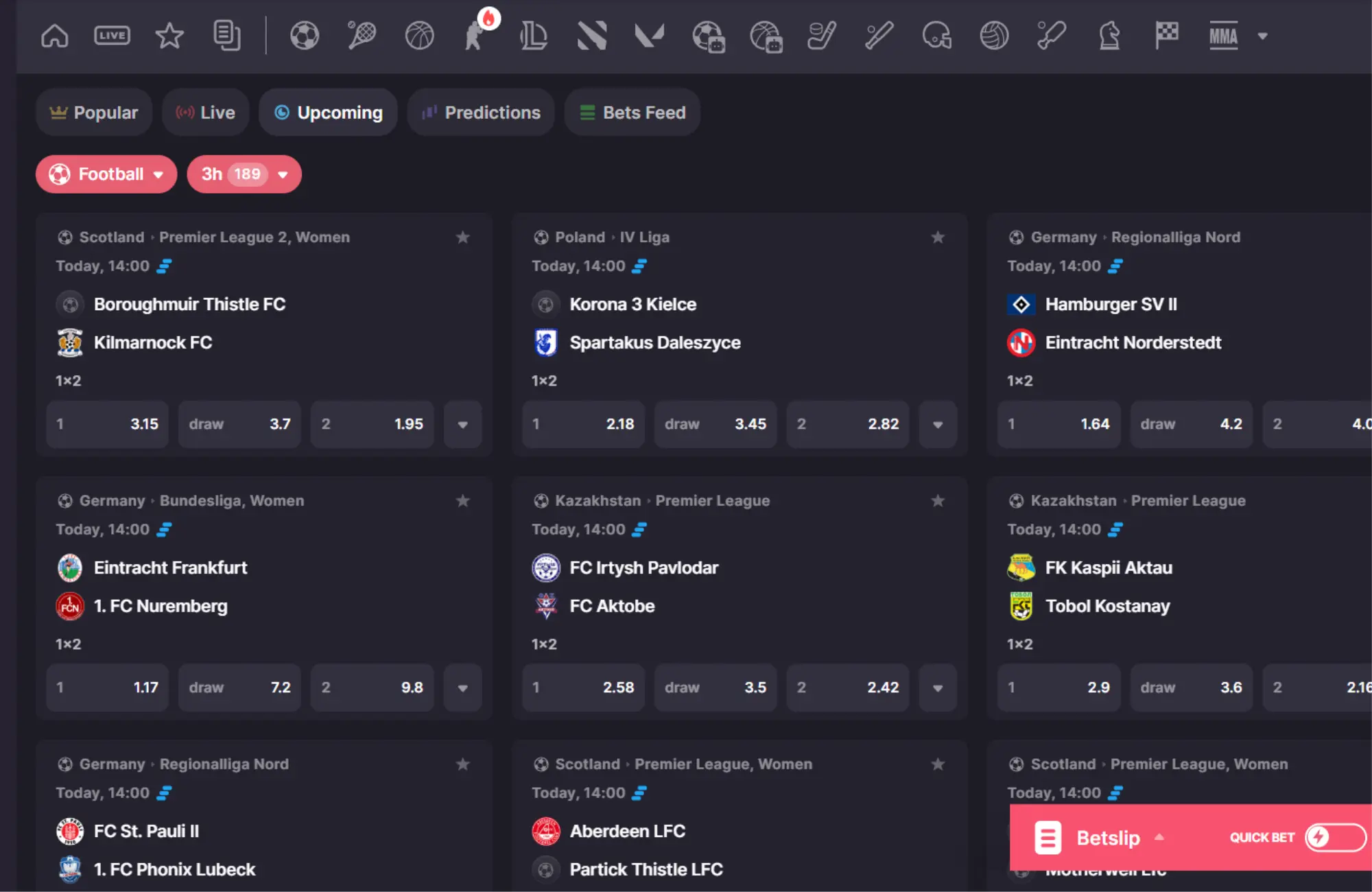This screenshot has width=1372, height=892.
Task: Select the Dota 2 icon
Action: 592,36
